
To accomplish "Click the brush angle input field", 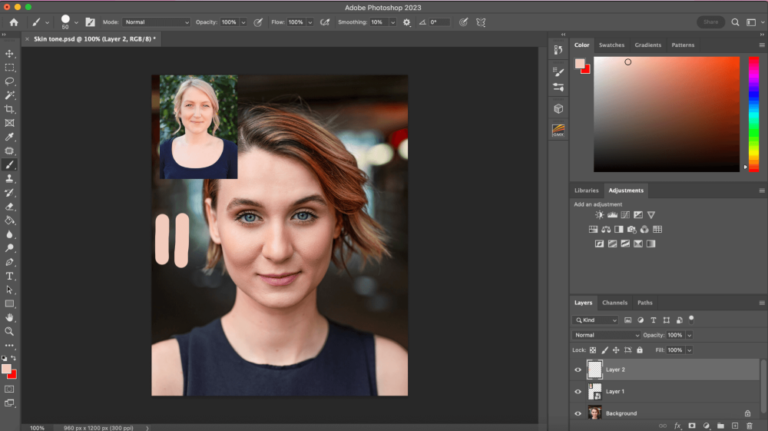I will coord(439,22).
